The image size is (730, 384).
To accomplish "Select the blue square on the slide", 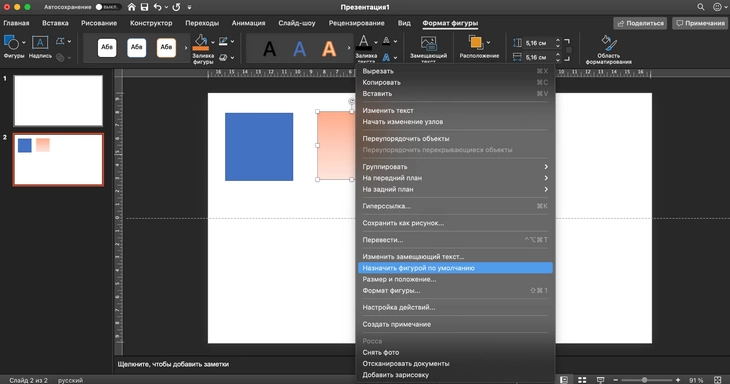I will [x=259, y=147].
